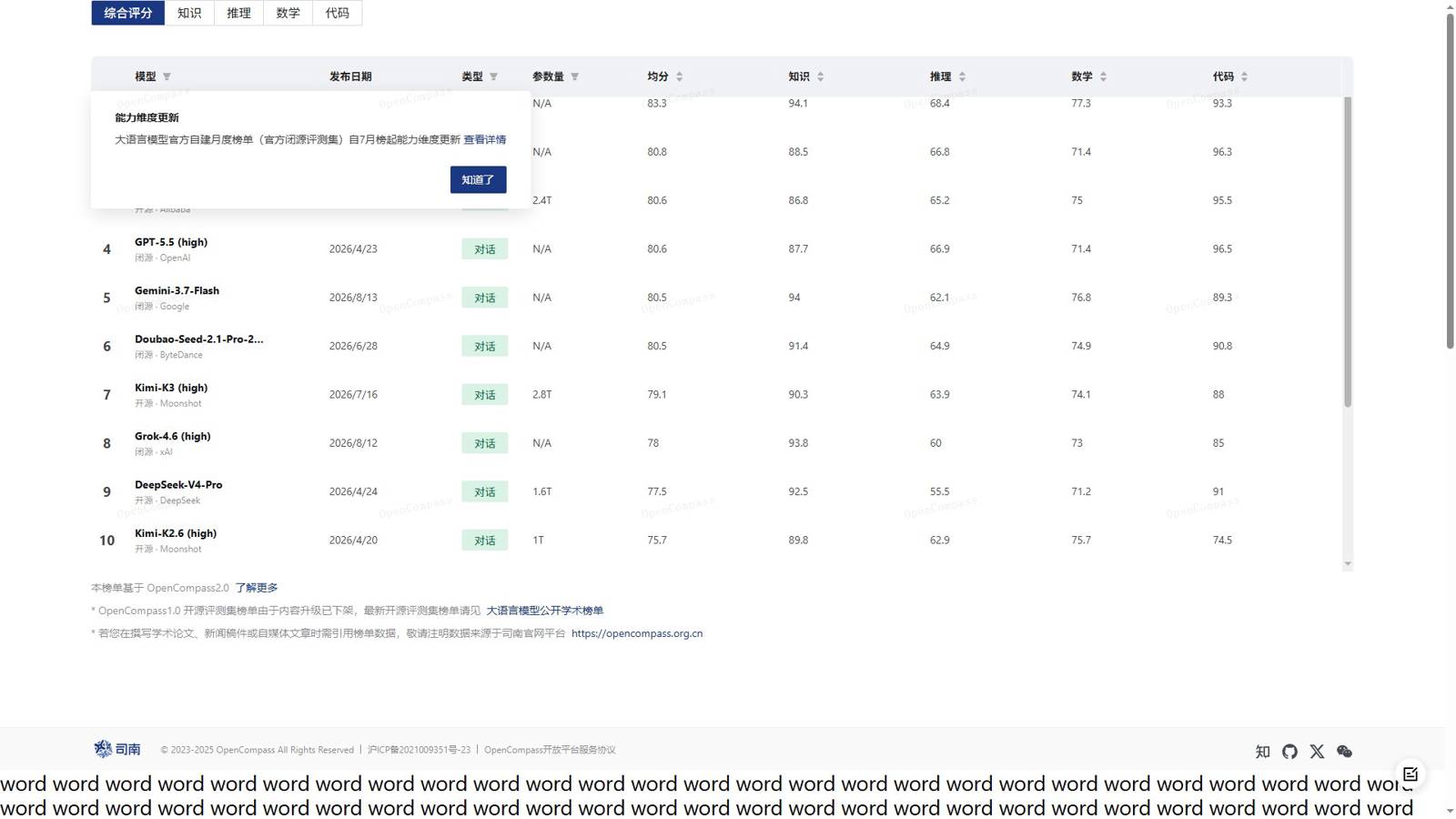
Task: Open the X (Twitter) icon in footer
Action: [1317, 752]
